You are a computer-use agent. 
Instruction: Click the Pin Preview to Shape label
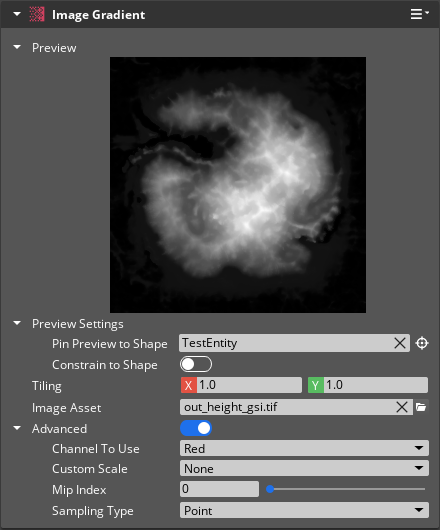coord(110,344)
